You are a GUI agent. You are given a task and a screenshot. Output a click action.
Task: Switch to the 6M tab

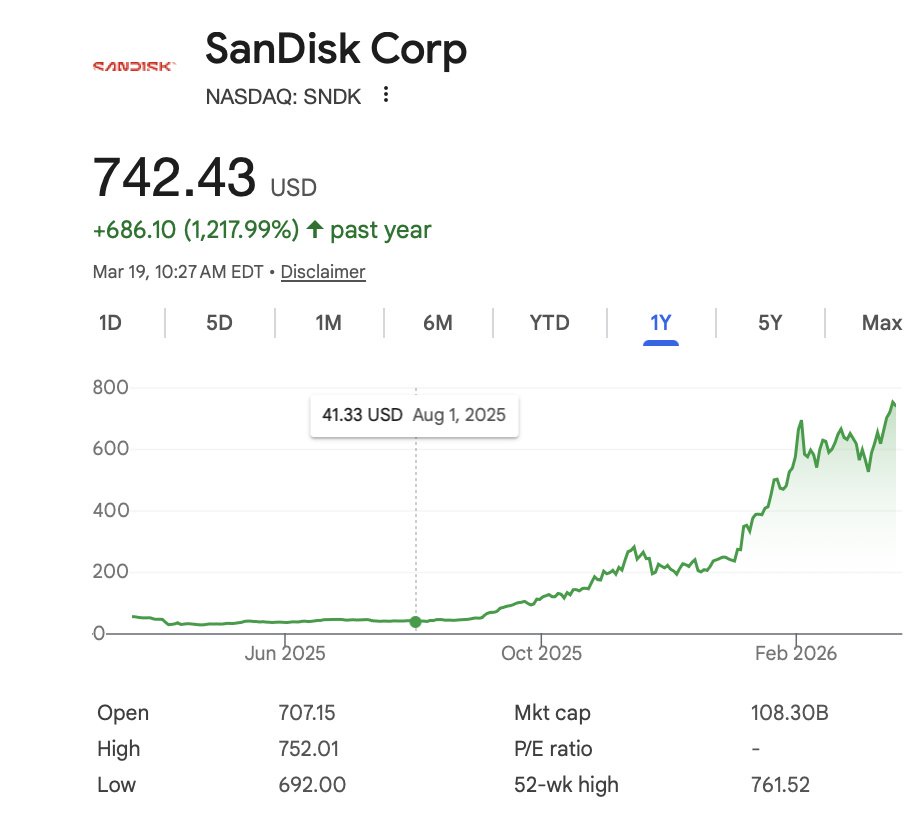coord(437,323)
